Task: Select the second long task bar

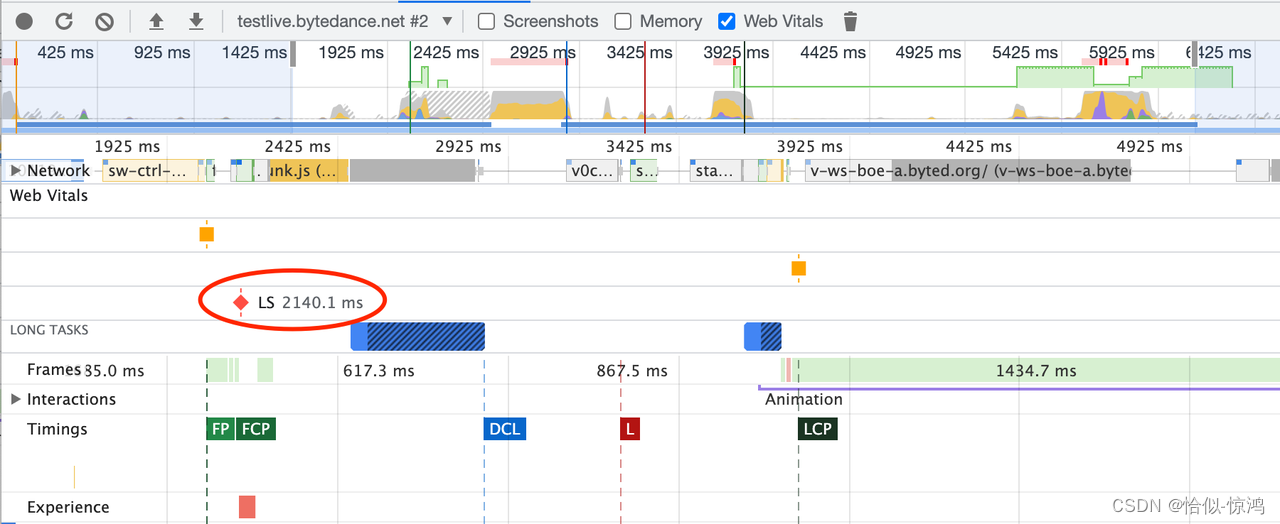Action: (763, 337)
